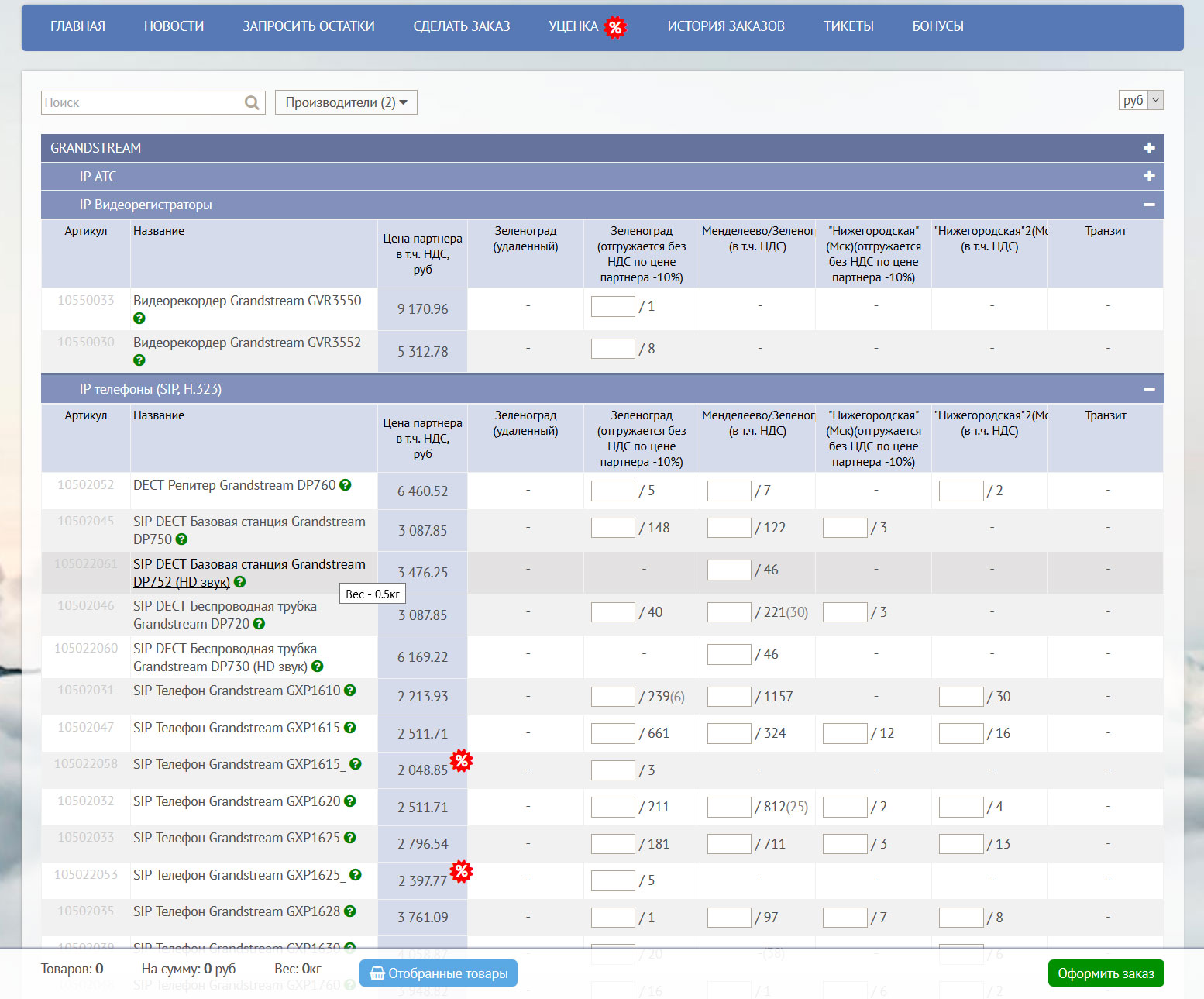Click help icon beside GXP1615 (10502047)

pos(350,728)
